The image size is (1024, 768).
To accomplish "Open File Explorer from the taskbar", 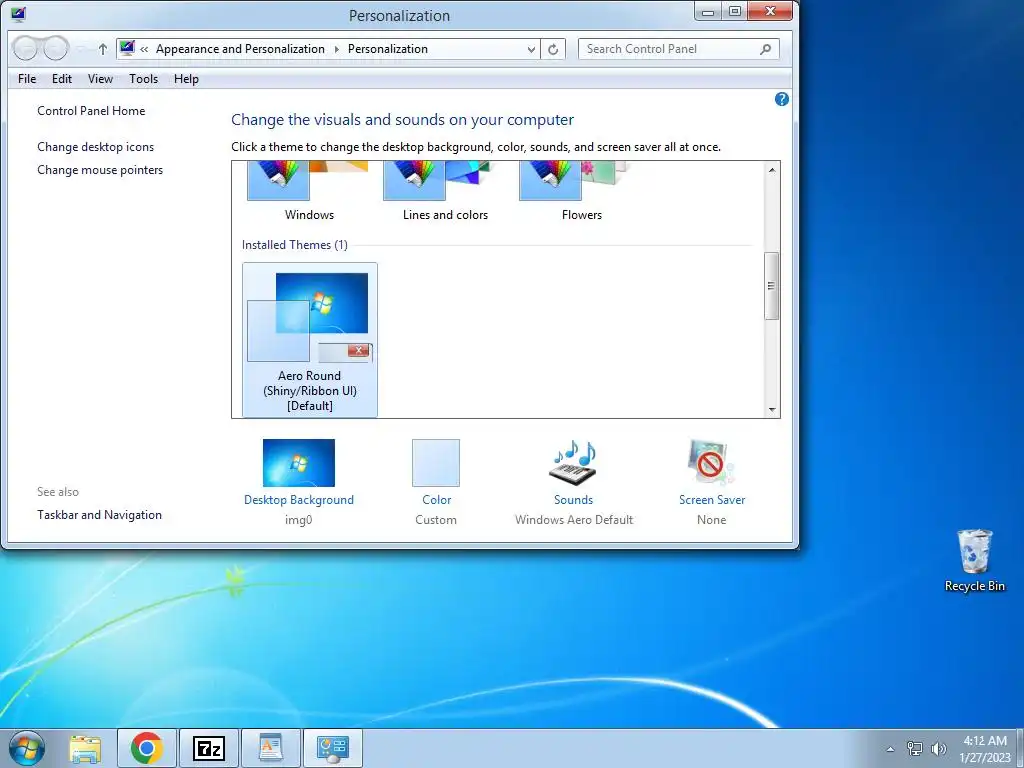I will pos(86,748).
